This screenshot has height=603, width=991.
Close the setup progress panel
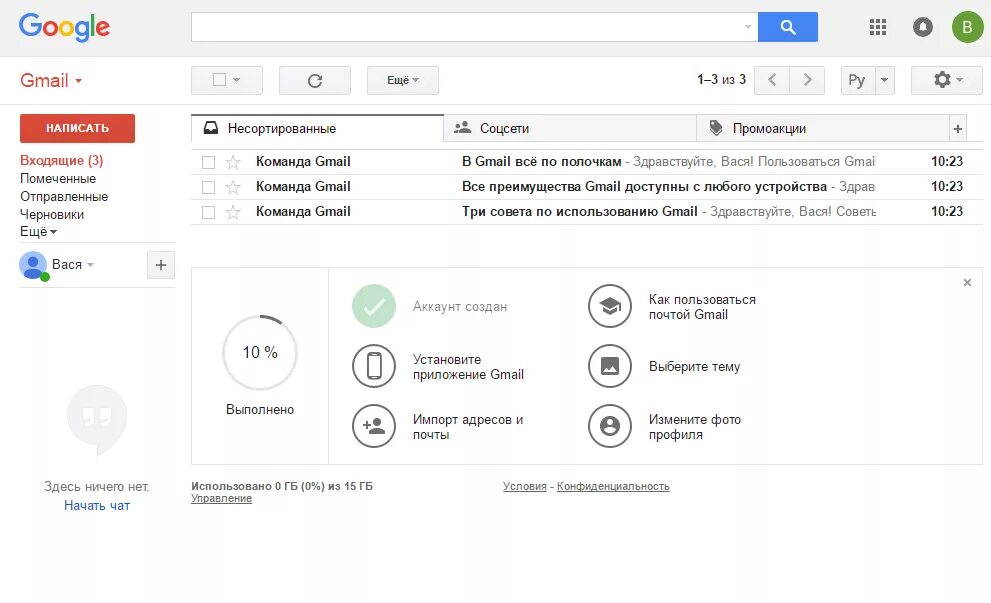967,283
